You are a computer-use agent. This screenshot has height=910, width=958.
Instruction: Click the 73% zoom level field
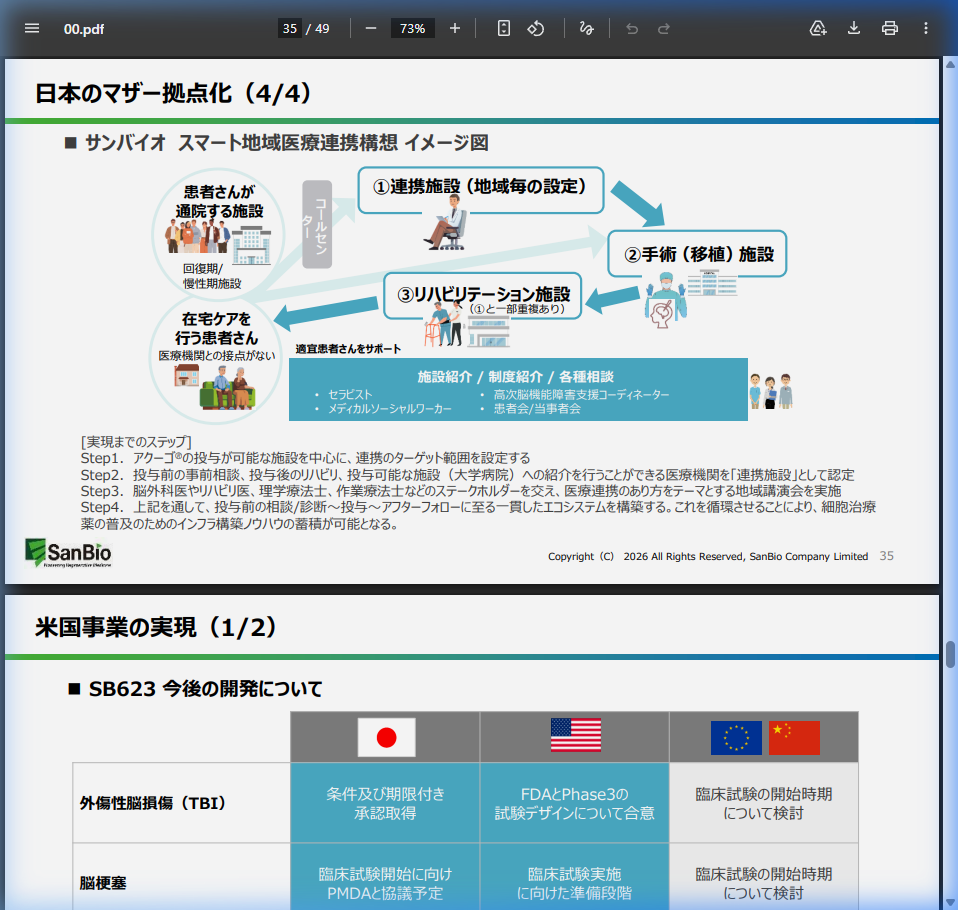(412, 29)
